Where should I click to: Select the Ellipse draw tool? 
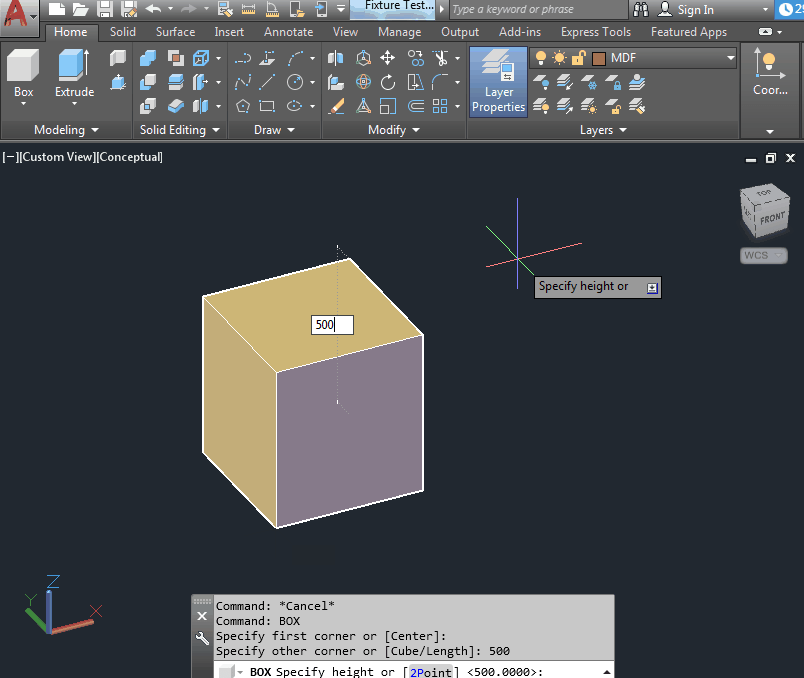click(295, 106)
